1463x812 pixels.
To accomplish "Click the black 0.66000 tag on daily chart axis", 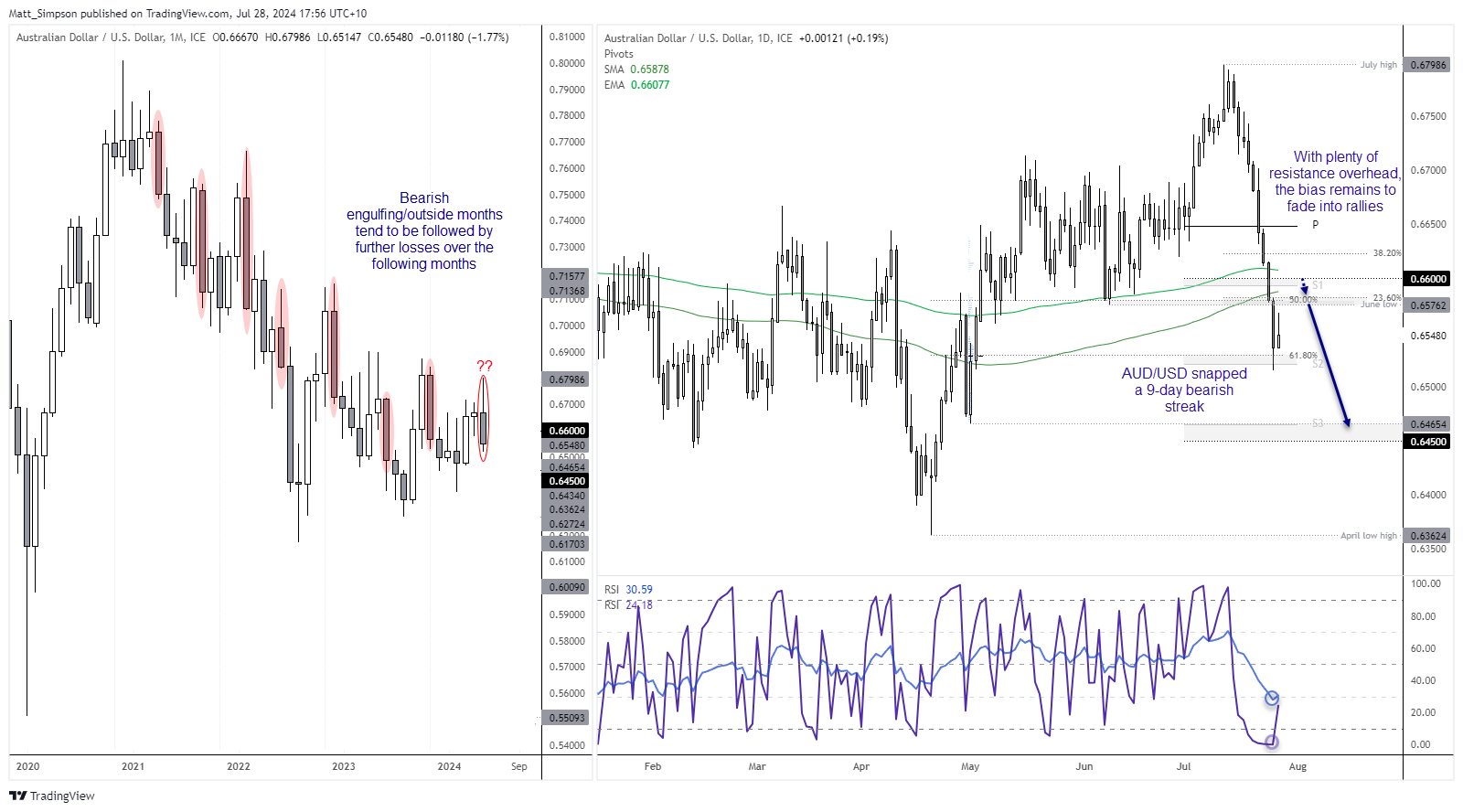I will [x=1428, y=279].
